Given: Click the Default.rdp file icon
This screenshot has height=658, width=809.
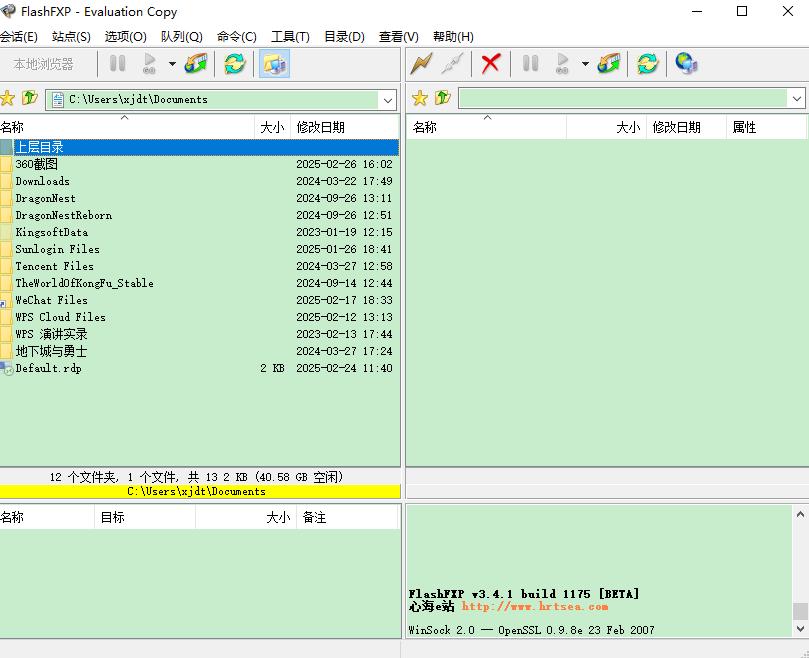Looking at the screenshot, I should pos(6,368).
